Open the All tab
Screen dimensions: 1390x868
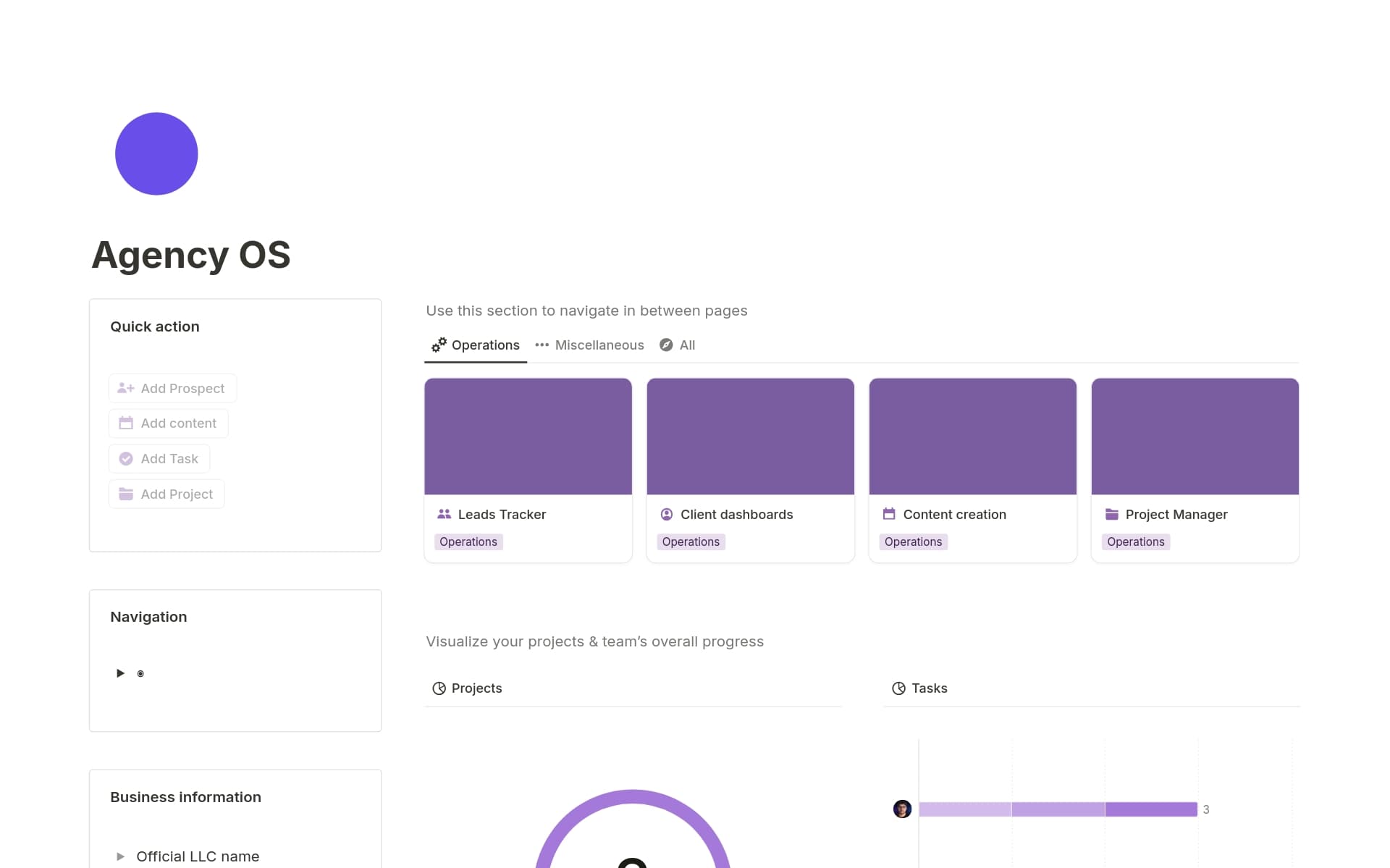pos(686,345)
